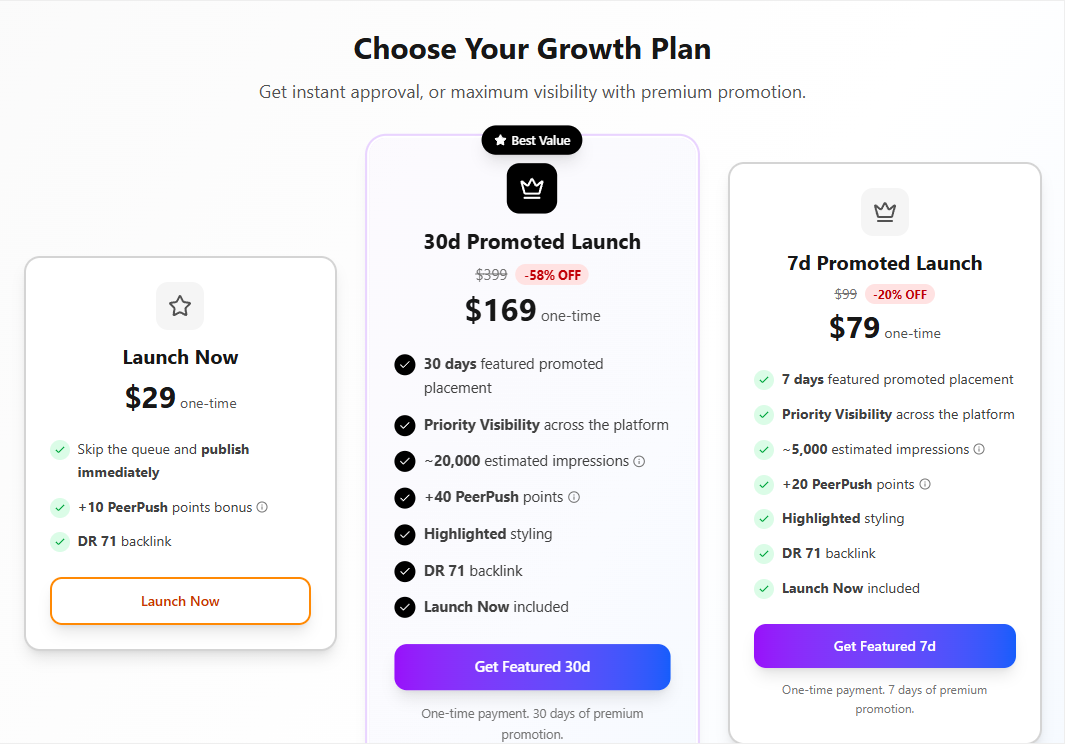Click checkmark beside Highlighted styling on 30d plan
Screen dimensions: 1065x744
(x=405, y=533)
